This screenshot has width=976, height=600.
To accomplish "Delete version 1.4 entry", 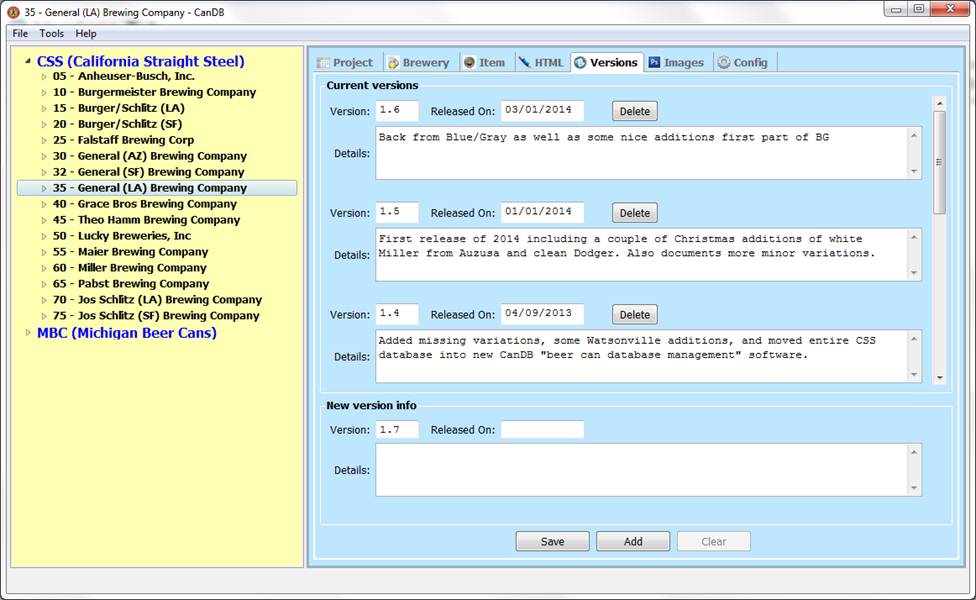I will 634,314.
